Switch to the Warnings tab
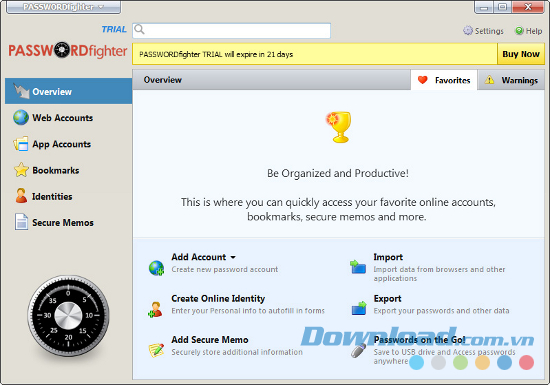Viewport: 550px width, 385px height. click(511, 80)
